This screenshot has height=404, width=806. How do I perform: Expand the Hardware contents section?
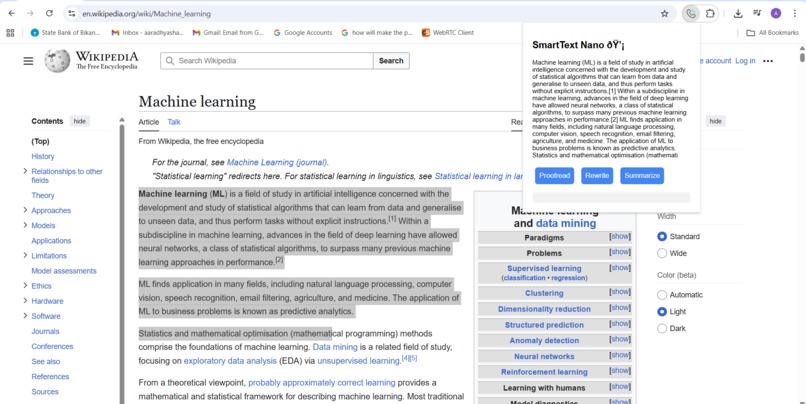coord(25,301)
